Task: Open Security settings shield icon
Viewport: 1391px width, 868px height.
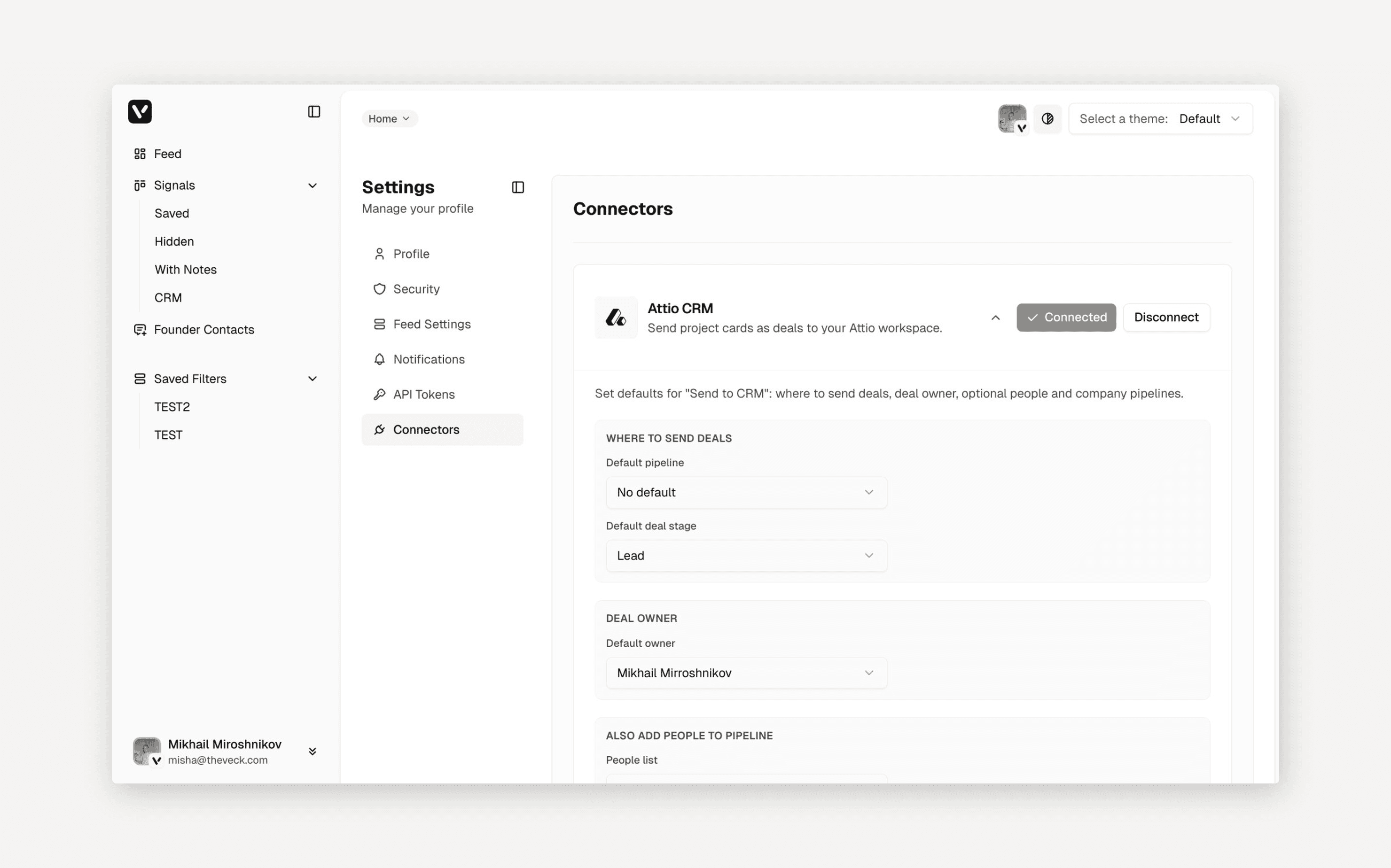Action: [380, 289]
